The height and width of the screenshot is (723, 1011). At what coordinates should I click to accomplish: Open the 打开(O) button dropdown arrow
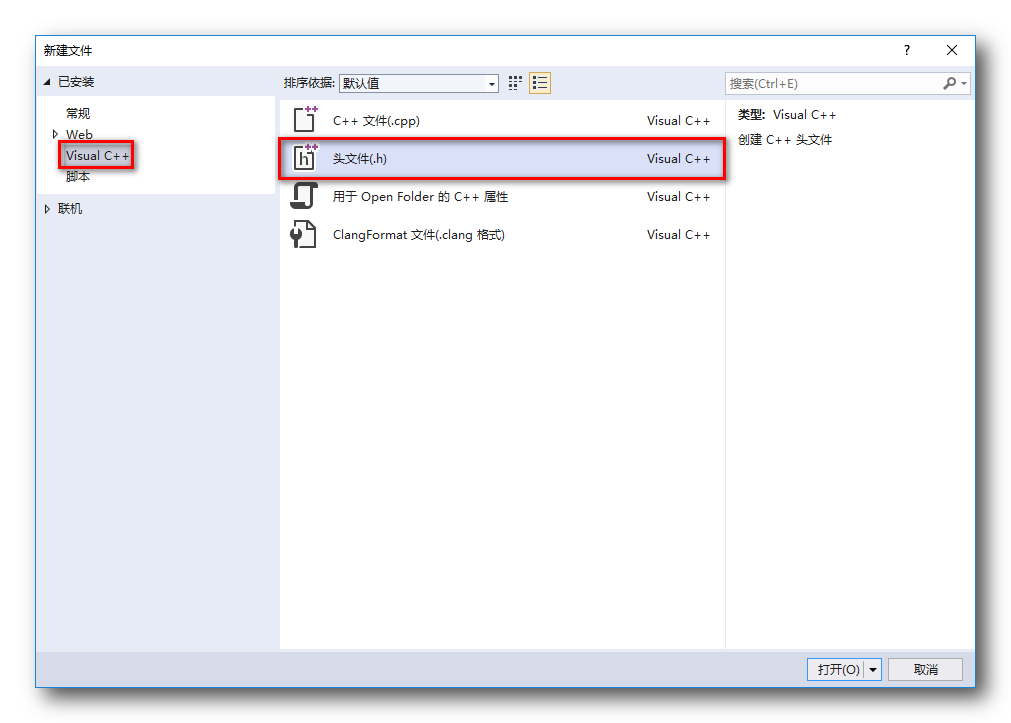873,670
